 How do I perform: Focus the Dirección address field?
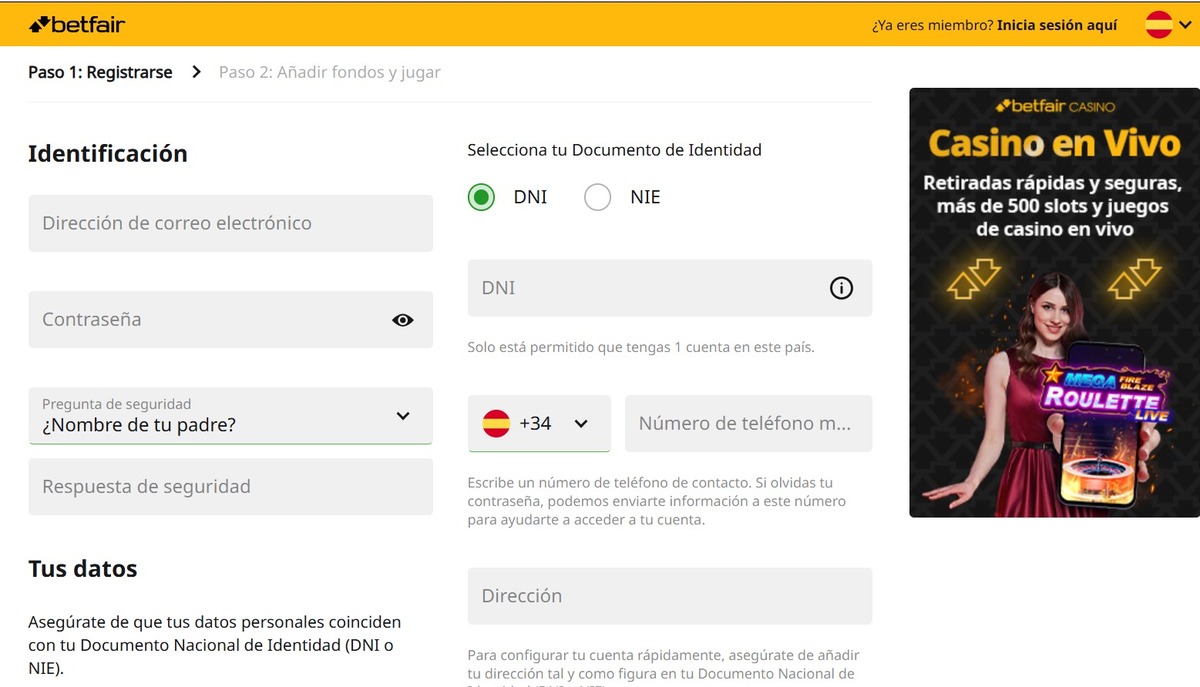click(670, 596)
